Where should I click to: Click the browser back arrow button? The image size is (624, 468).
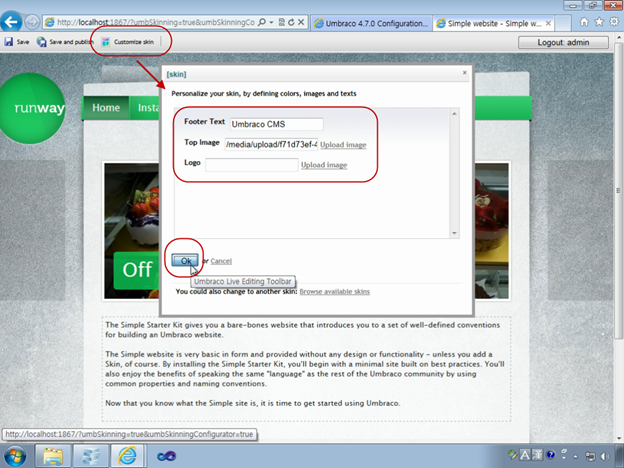(11, 21)
